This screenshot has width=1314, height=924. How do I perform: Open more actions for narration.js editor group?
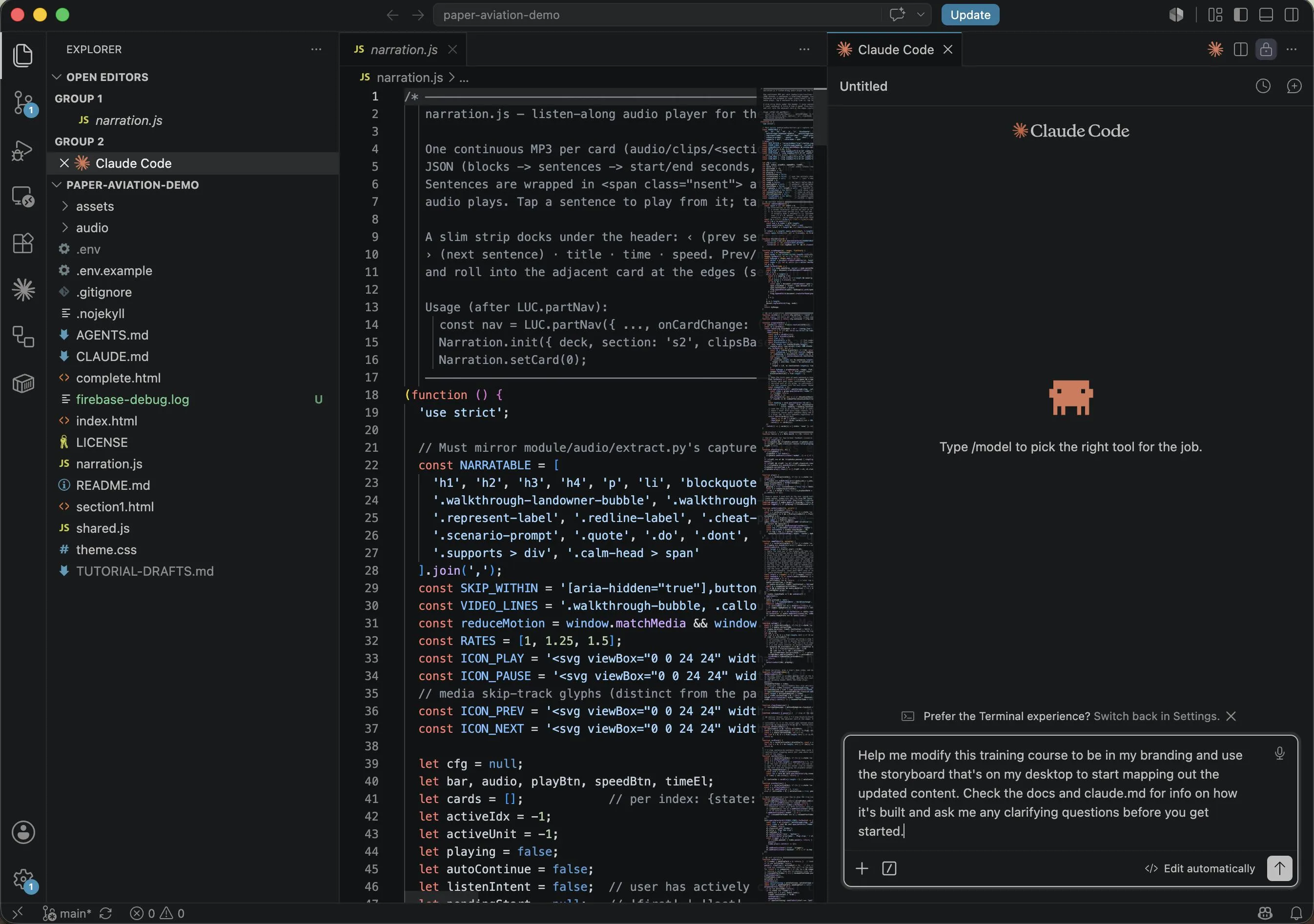click(x=804, y=49)
